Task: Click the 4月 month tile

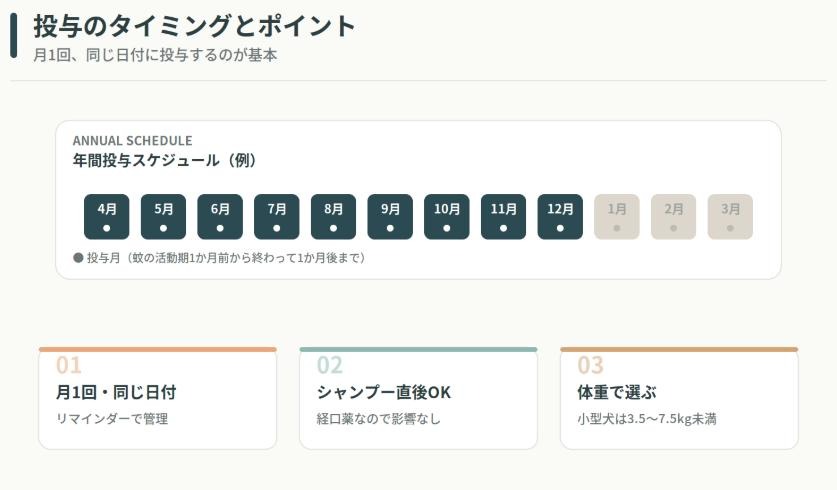Action: (x=107, y=217)
